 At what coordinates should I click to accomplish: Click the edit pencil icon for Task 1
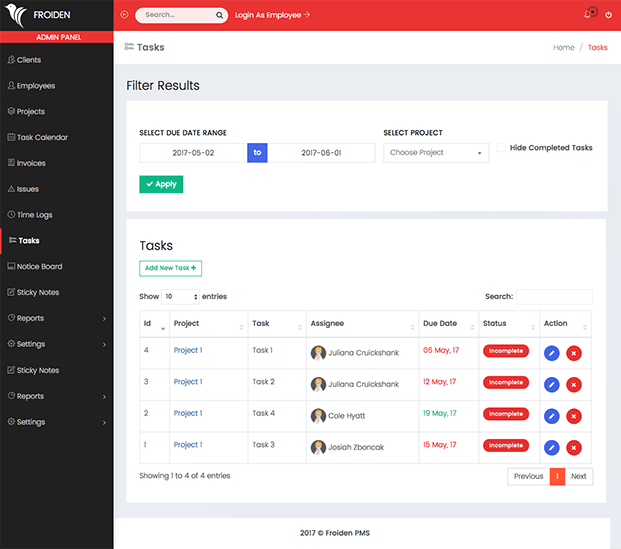[551, 353]
